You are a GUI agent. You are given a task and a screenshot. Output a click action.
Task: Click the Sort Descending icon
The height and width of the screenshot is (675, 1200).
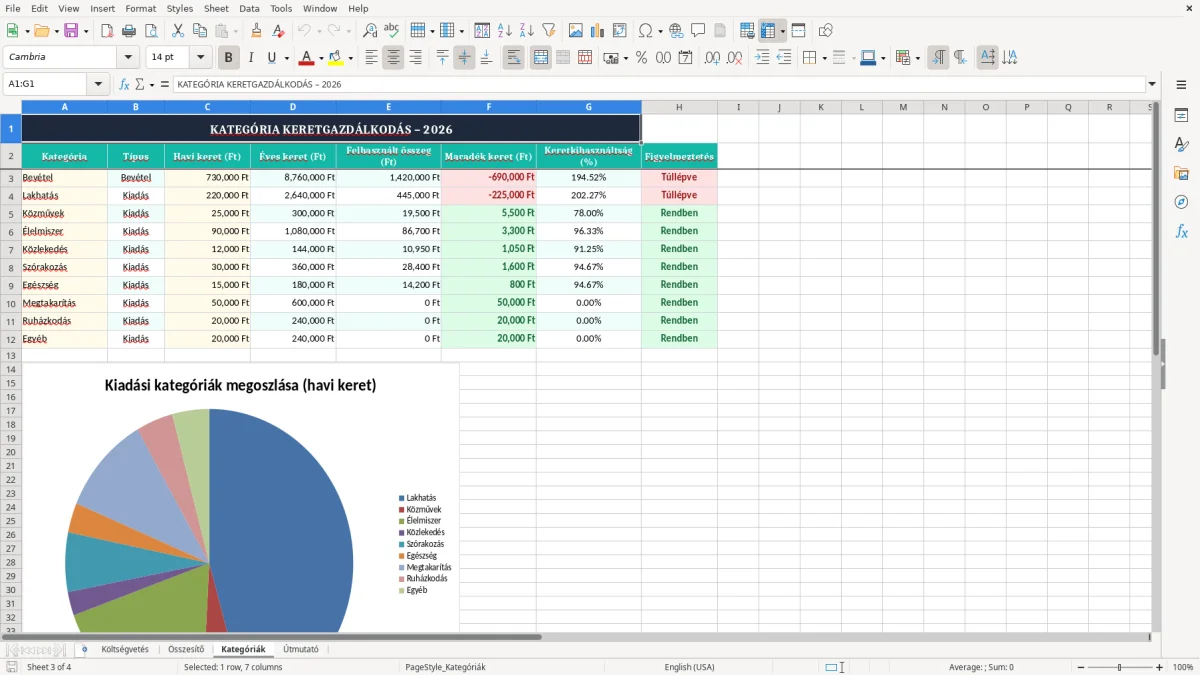527,31
